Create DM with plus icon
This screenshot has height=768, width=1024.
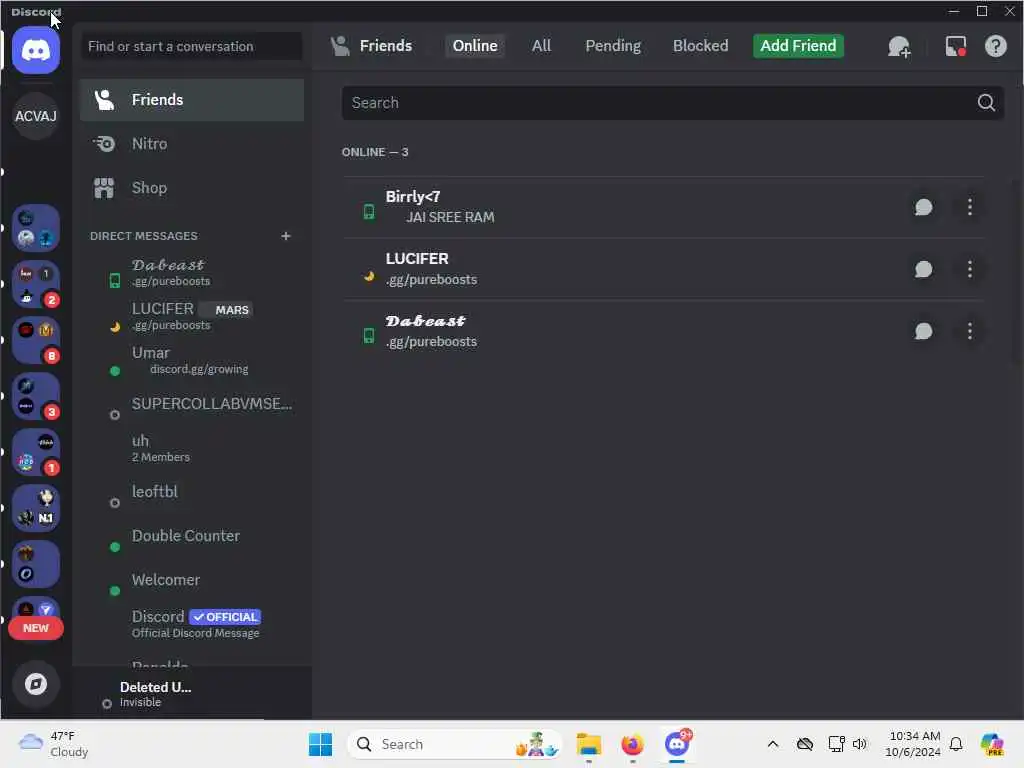(x=285, y=236)
